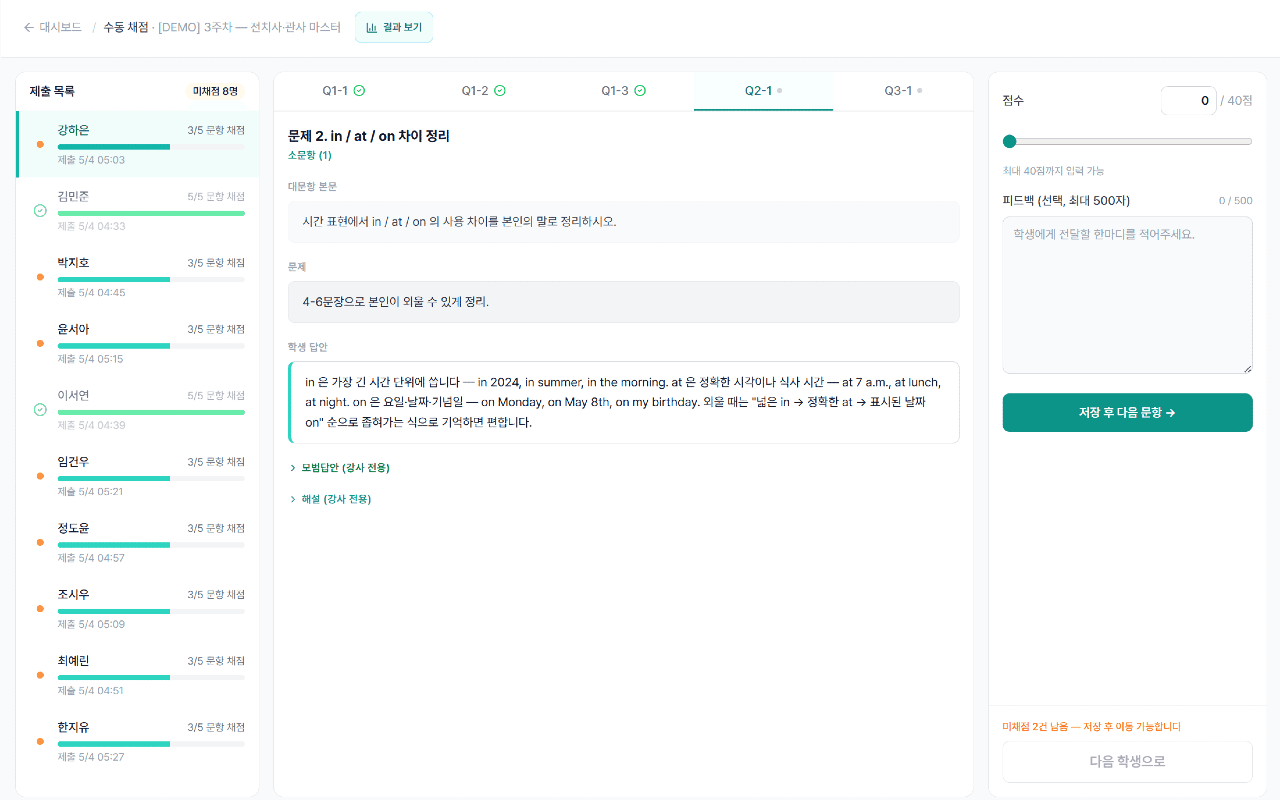Image resolution: width=1280 pixels, height=800 pixels.
Task: Click the 대문항 본문 passage text
Action: [x=623, y=222]
